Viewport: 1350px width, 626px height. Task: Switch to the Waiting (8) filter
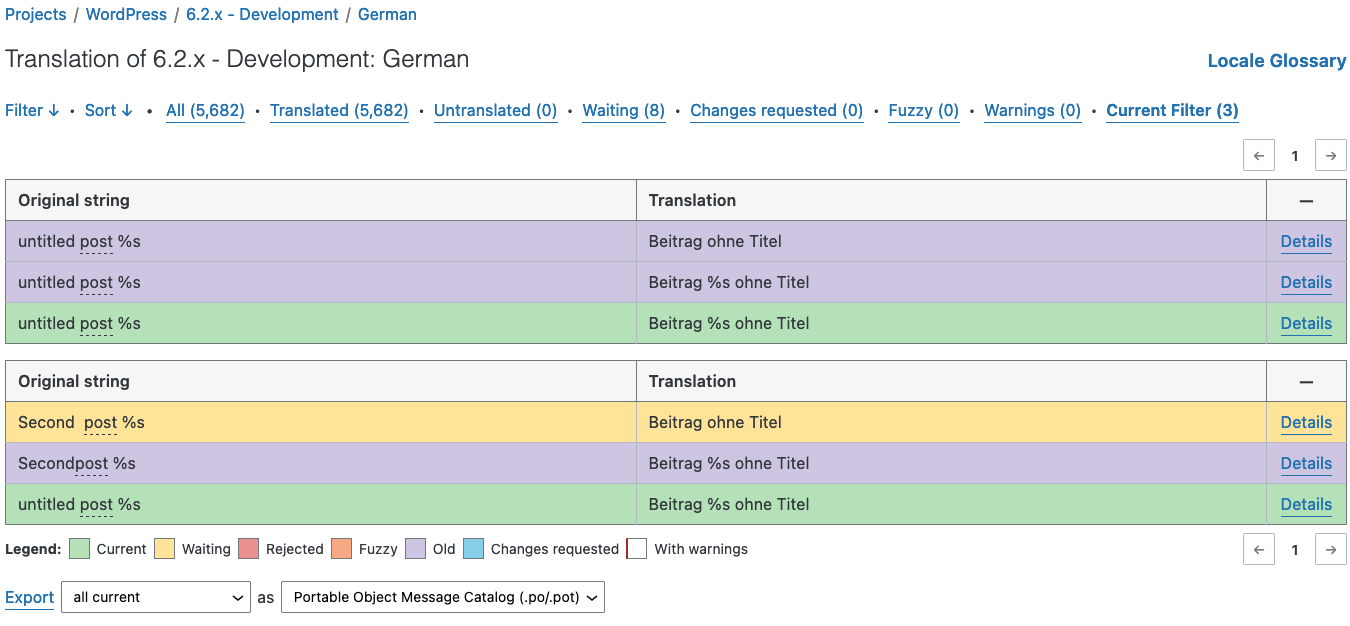[623, 111]
